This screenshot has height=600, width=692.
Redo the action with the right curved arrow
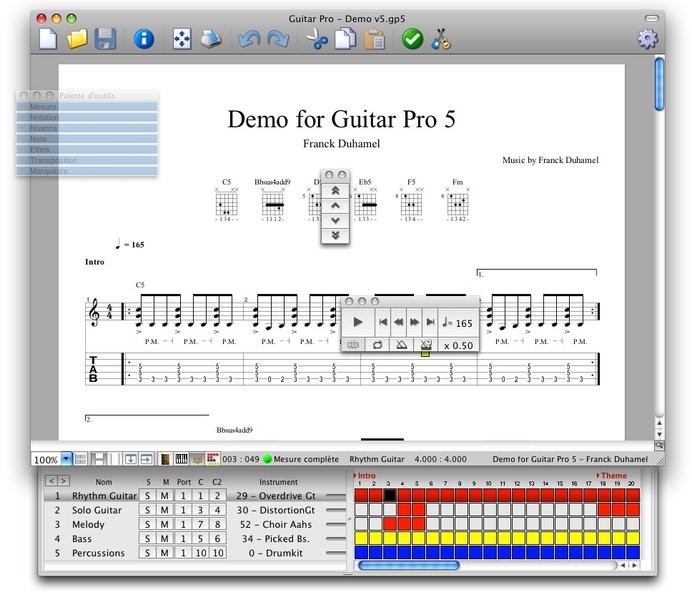278,39
